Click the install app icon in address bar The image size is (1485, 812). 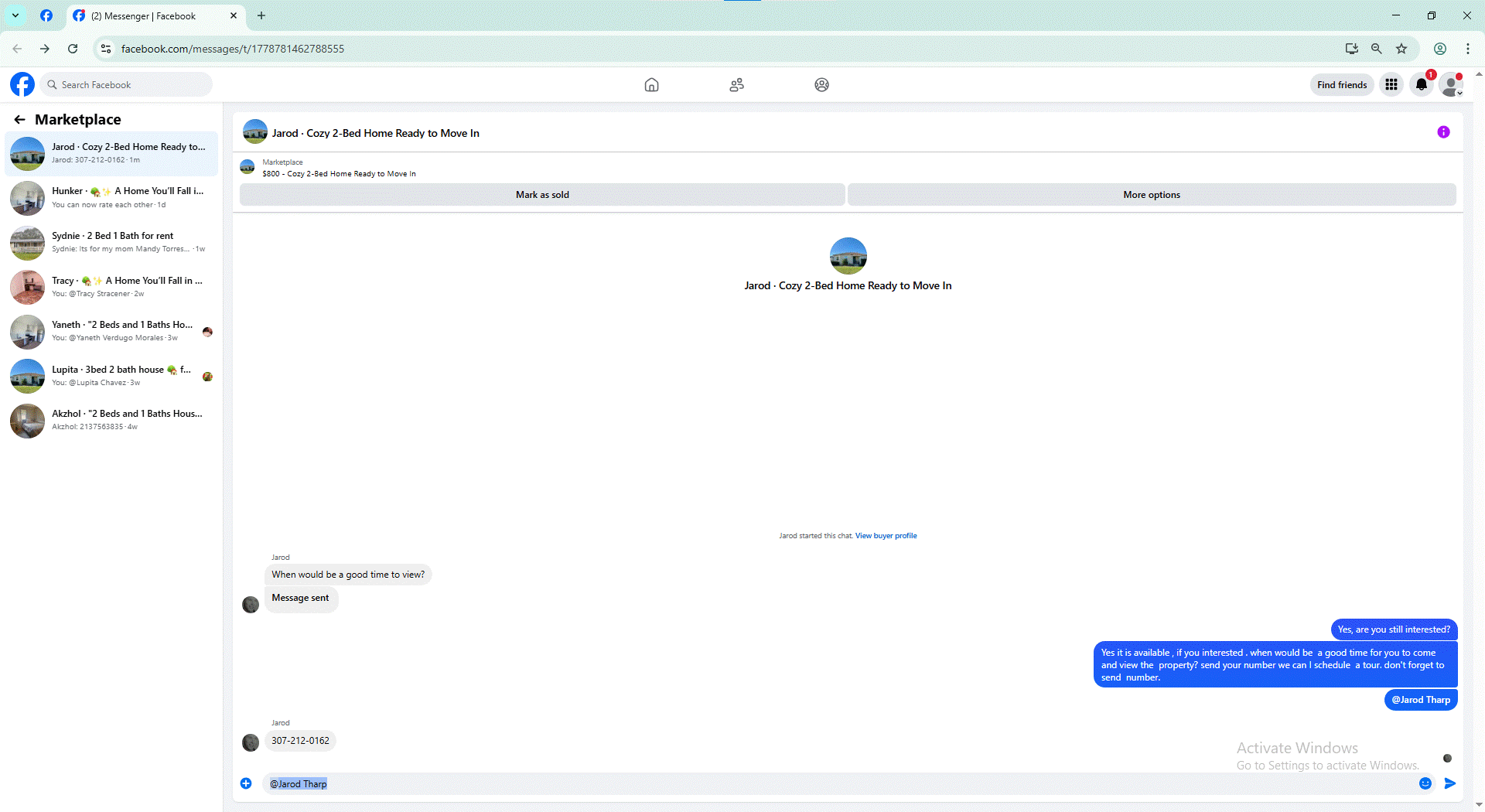pyautogui.click(x=1352, y=49)
